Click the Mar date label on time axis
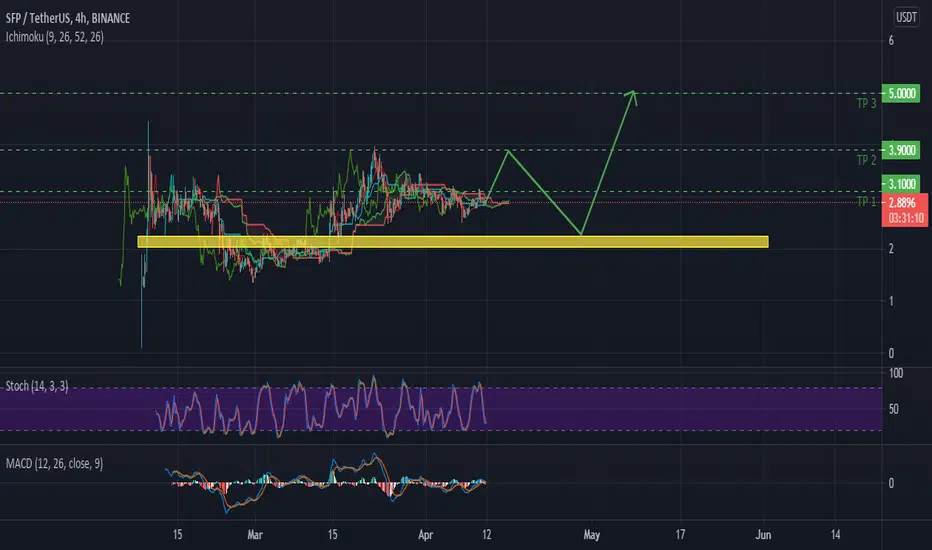 coord(255,535)
